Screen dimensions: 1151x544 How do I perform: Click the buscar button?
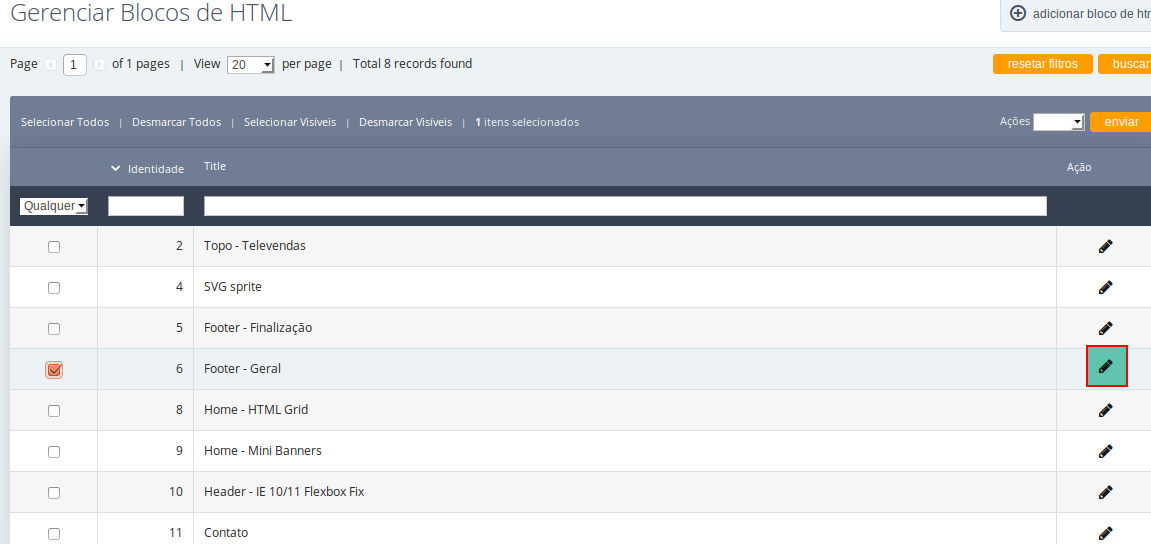point(1125,64)
